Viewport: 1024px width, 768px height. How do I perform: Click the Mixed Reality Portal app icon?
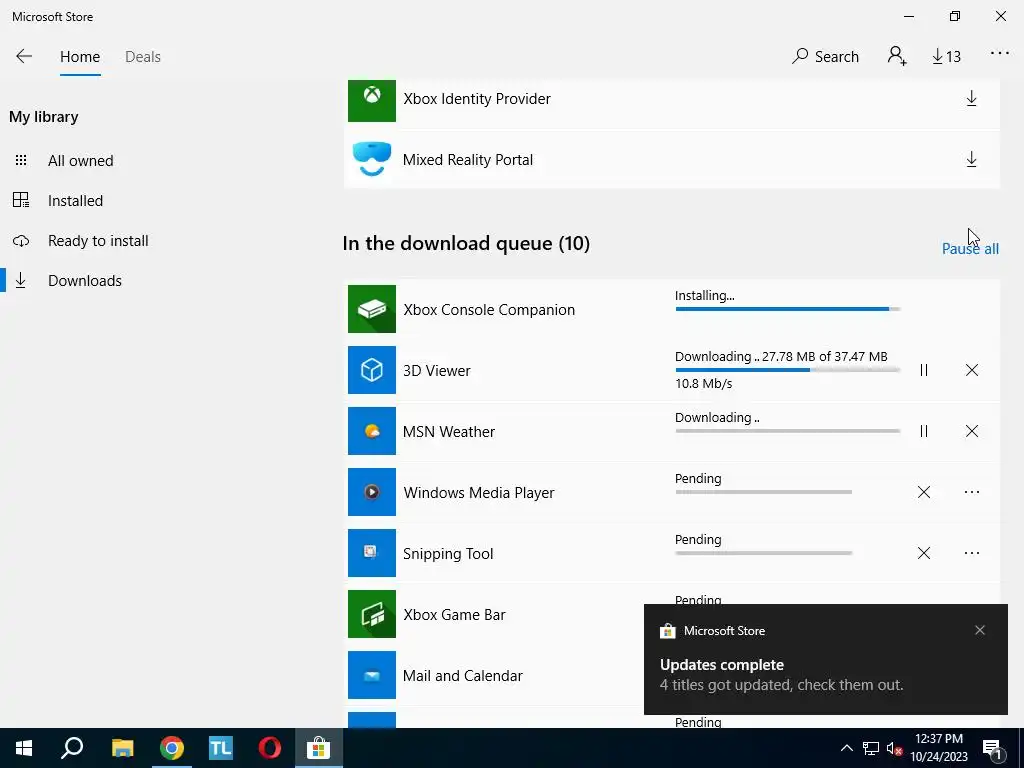coord(372,159)
